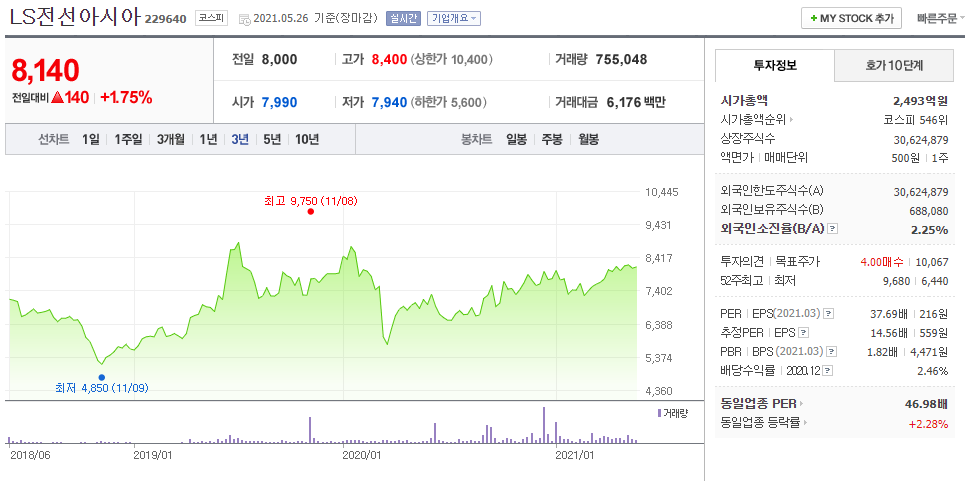Click the 고가 value 8,400
Viewport: 973px width, 481px height.
[x=389, y=60]
